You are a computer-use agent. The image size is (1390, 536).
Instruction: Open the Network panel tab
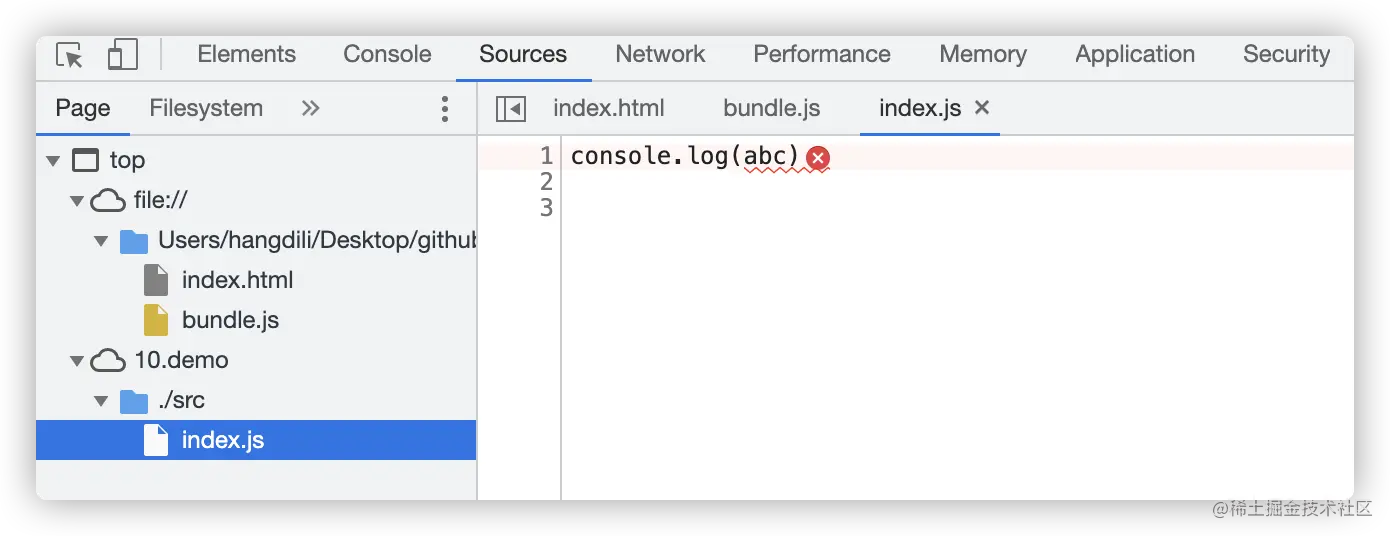tap(660, 54)
